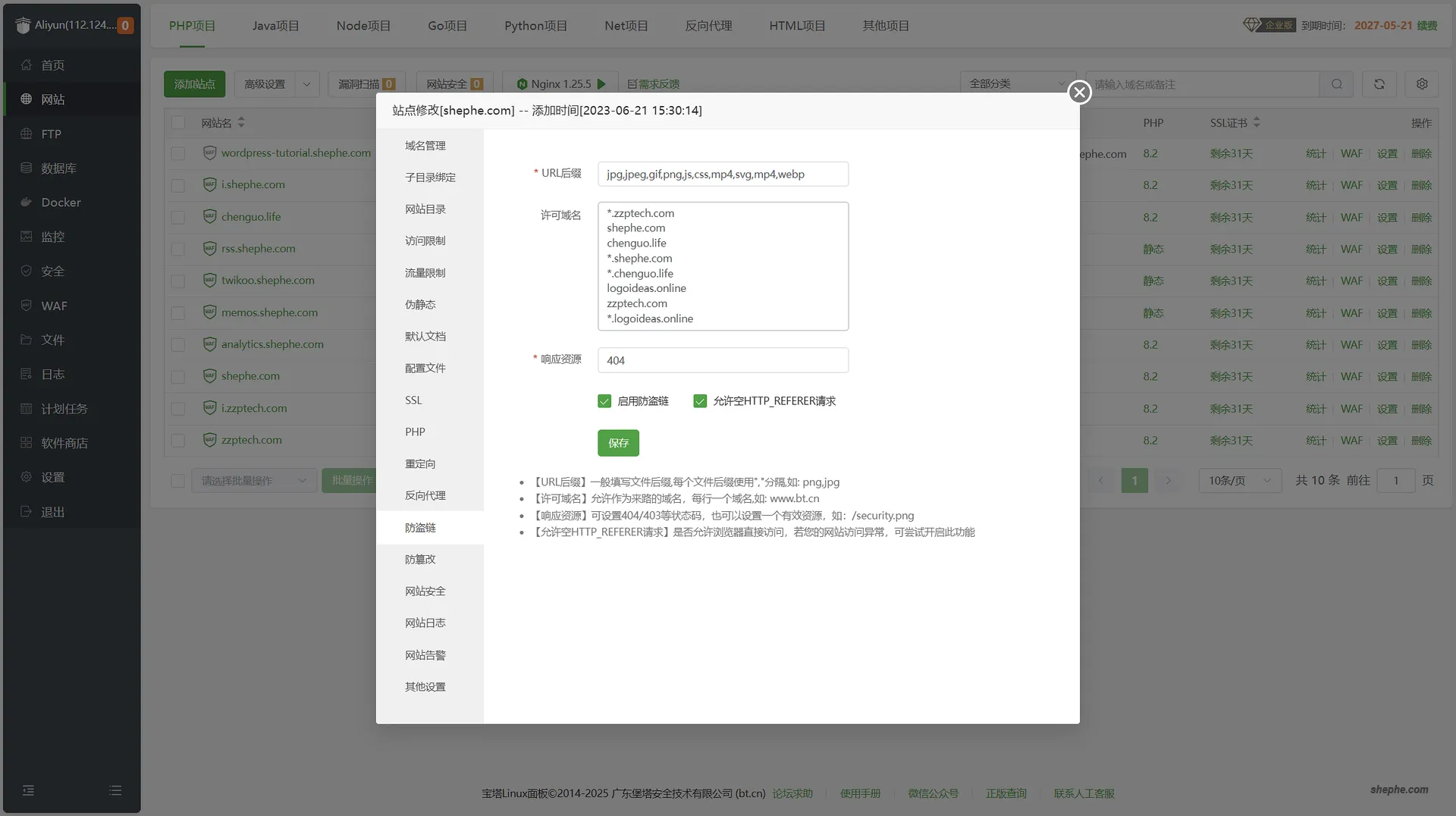The image size is (1456, 816).
Task: Check the box for rss.shephe.com row
Action: (x=178, y=249)
